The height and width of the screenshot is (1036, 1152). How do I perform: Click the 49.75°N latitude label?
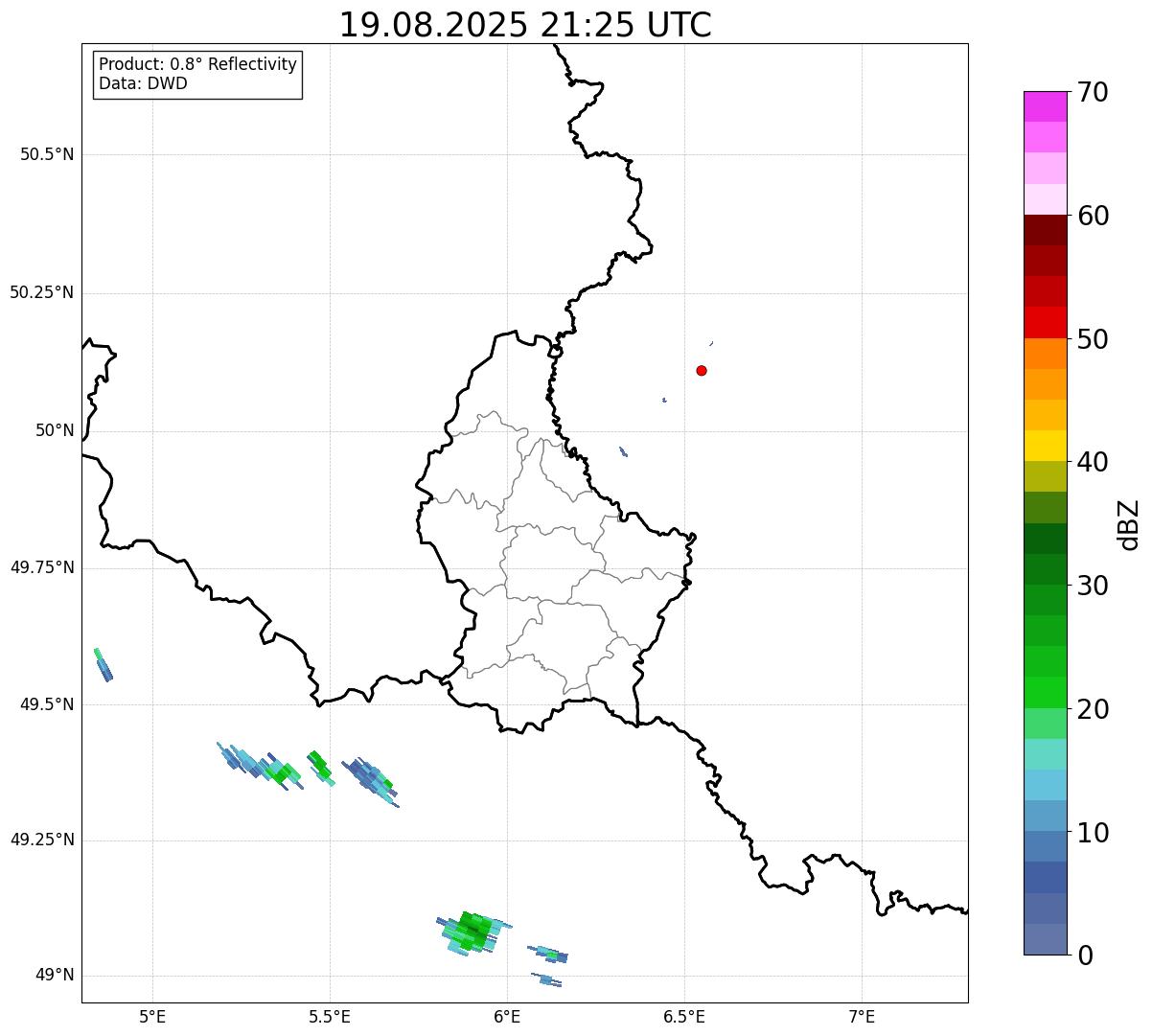click(42, 567)
